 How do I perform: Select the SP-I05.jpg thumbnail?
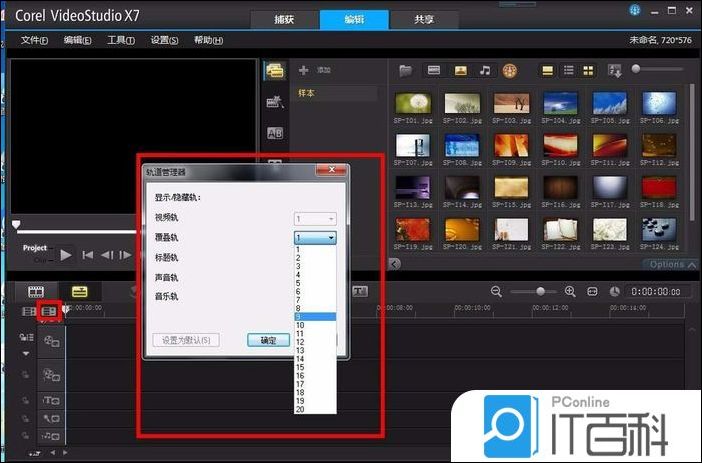[610, 106]
